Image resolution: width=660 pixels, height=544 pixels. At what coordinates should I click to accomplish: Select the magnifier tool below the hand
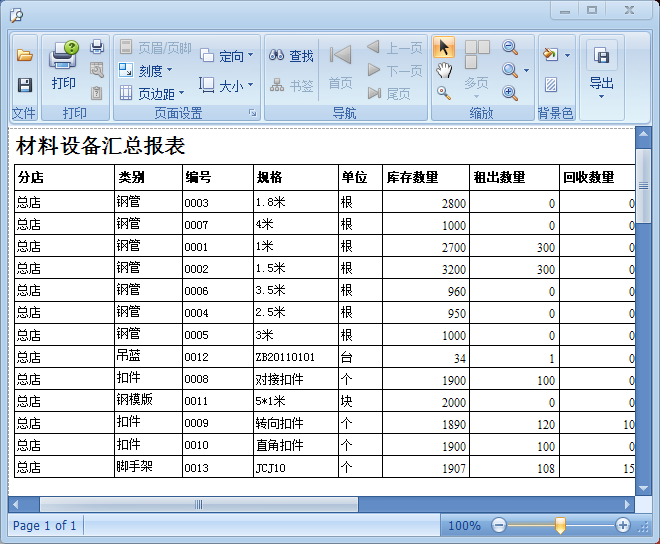pos(445,93)
